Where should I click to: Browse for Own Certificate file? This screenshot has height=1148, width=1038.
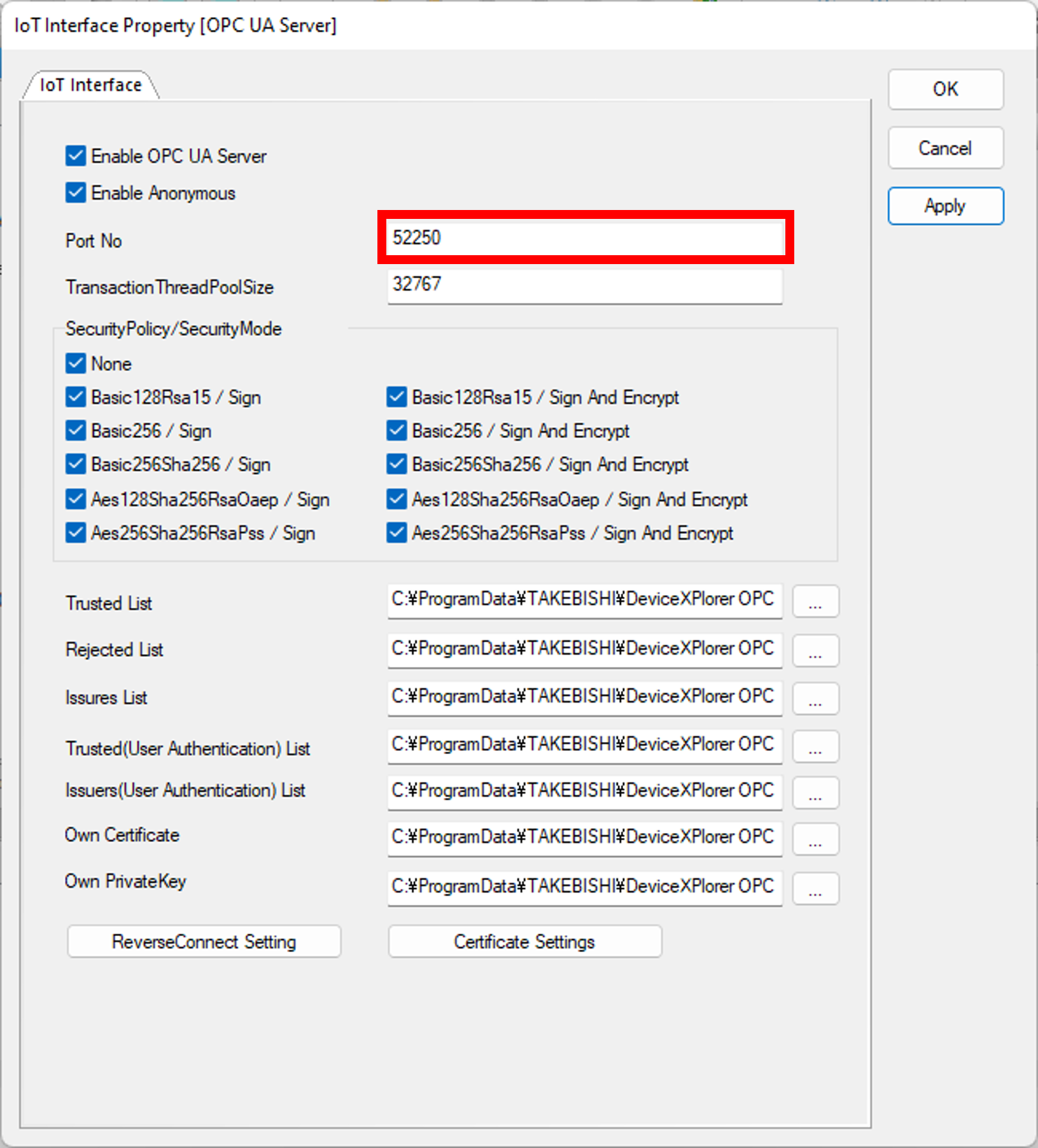click(815, 839)
